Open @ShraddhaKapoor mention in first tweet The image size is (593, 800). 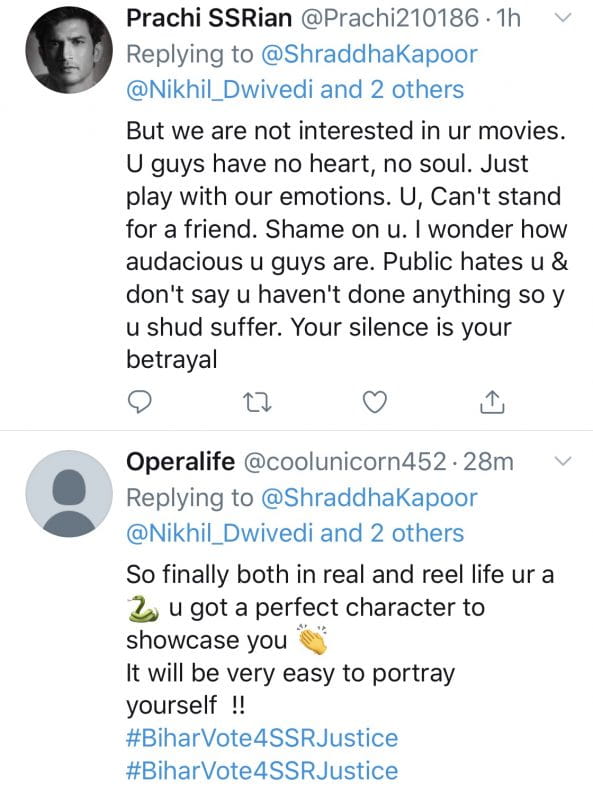[369, 55]
